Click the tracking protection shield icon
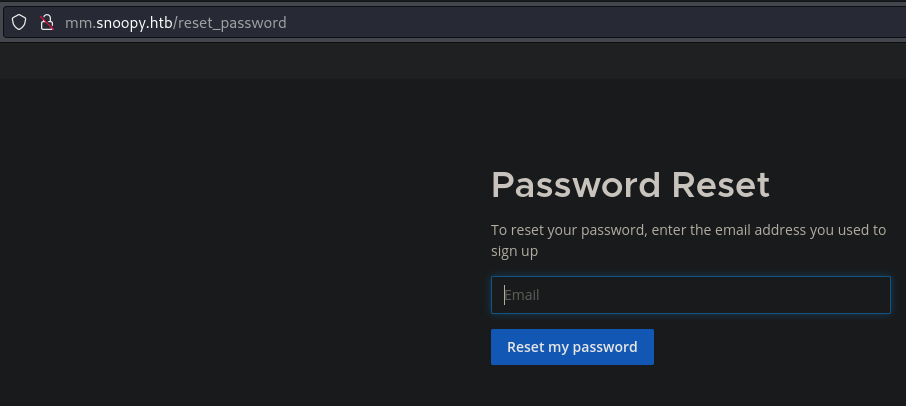The height and width of the screenshot is (406, 906). (x=18, y=22)
